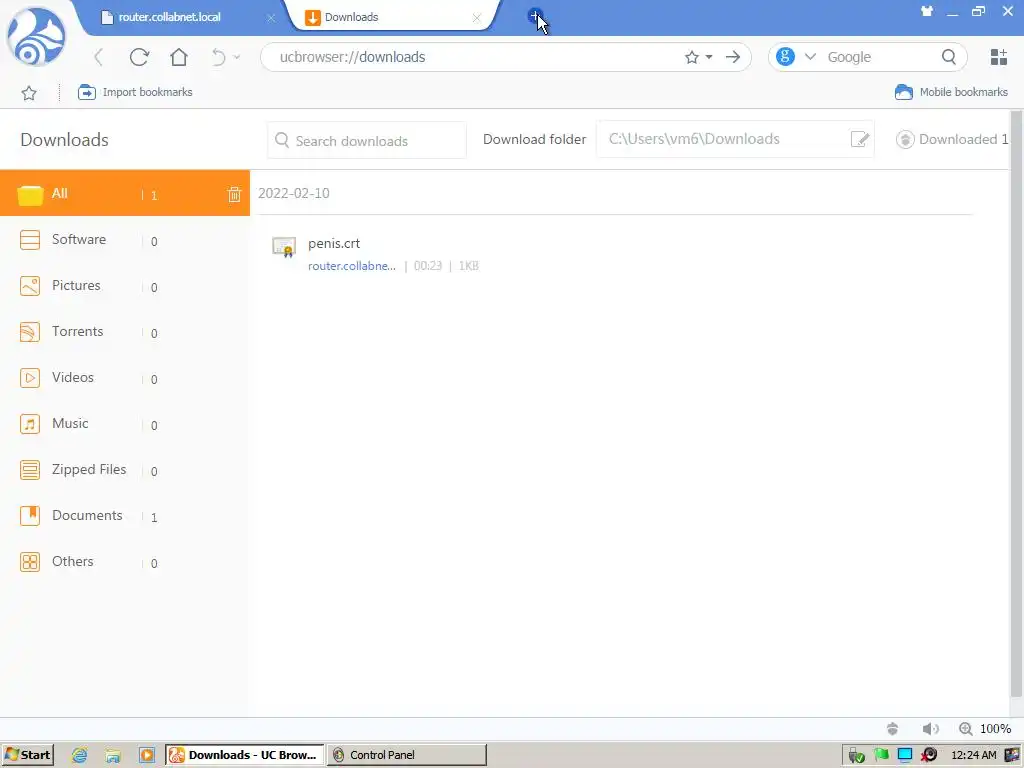Click the router.collabne... source link
Screen dimensions: 1024x768
(x=351, y=266)
